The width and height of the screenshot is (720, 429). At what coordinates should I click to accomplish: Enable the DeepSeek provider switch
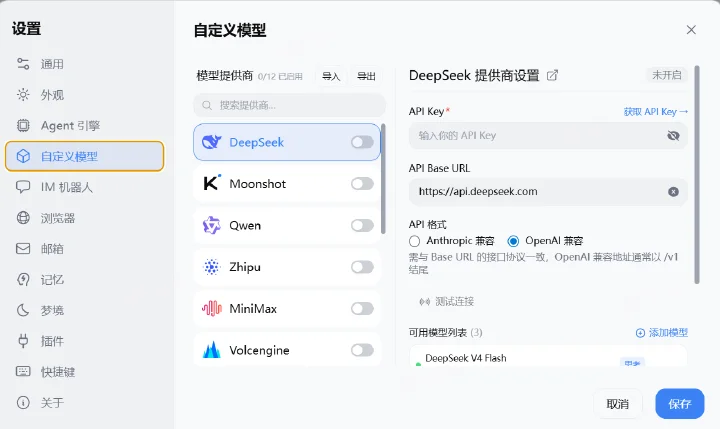pyautogui.click(x=362, y=142)
